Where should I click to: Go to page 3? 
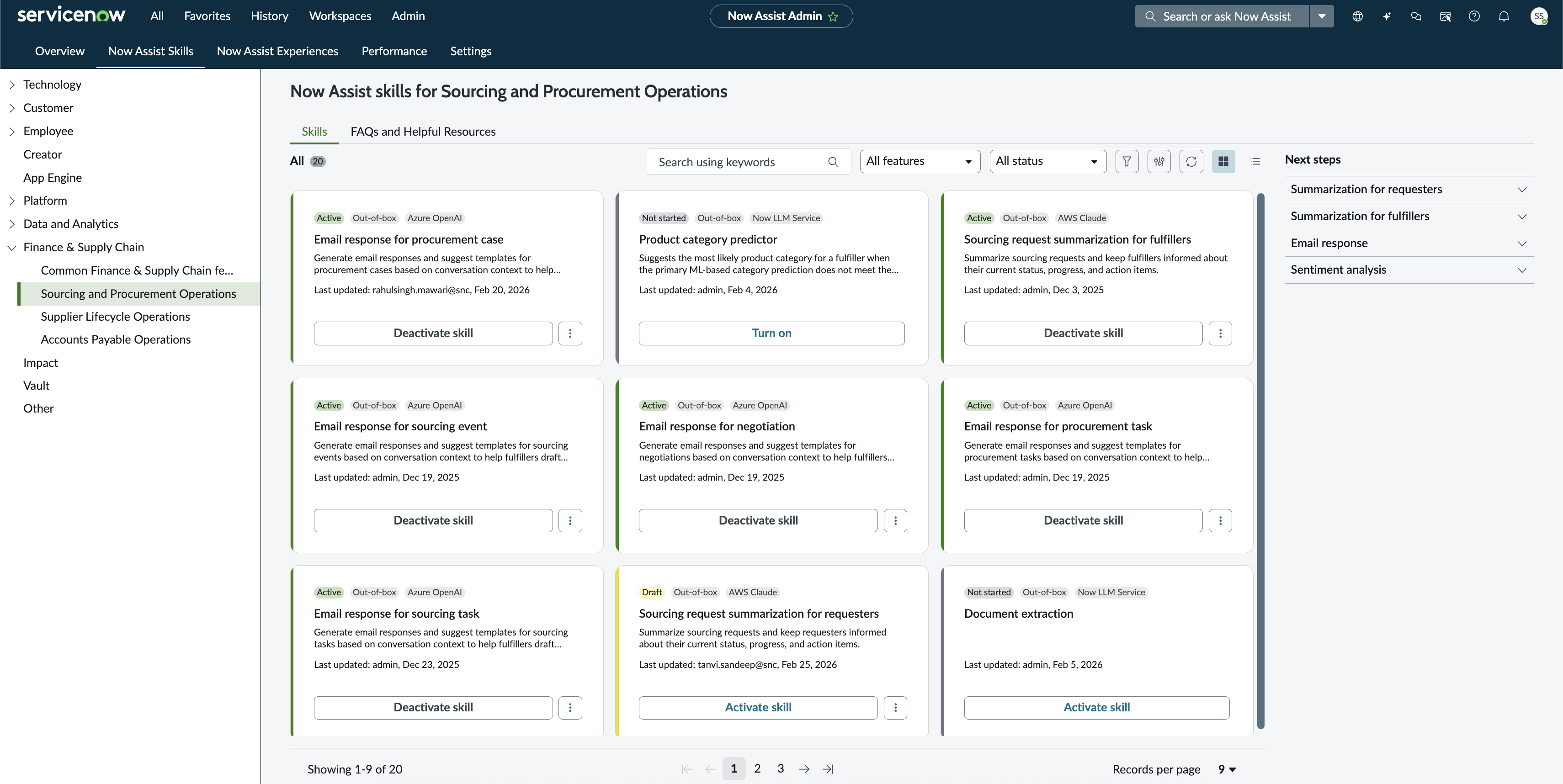(780, 769)
